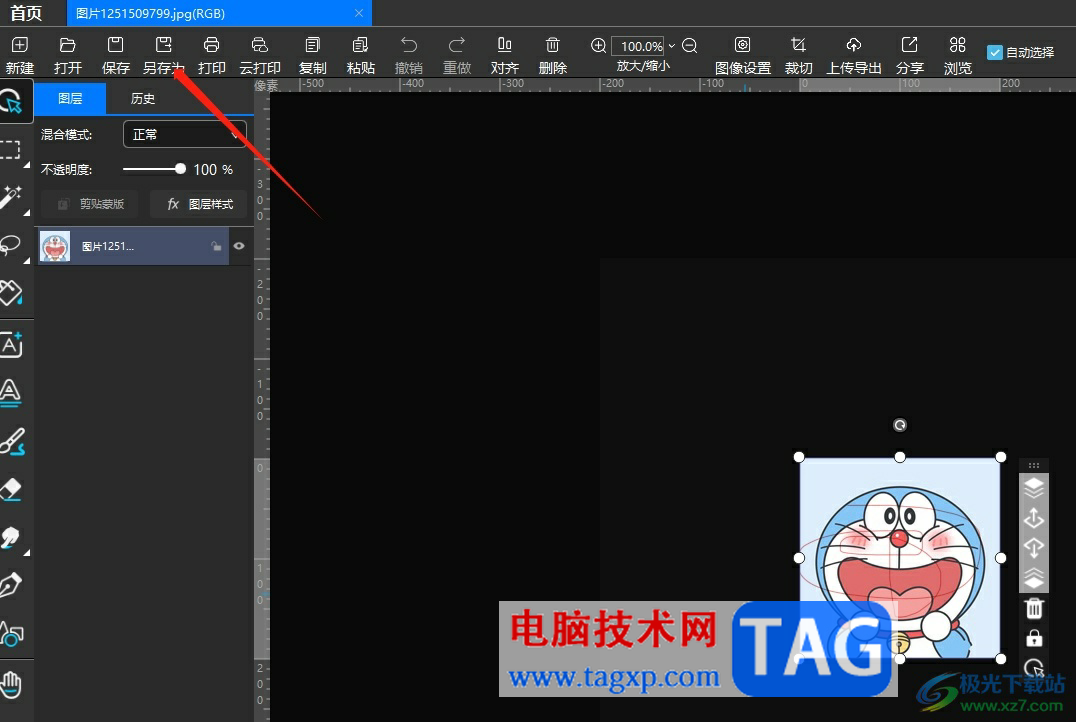Screen dimensions: 1076x722
Task: Click the 100.0% zoom input field
Action: point(638,46)
